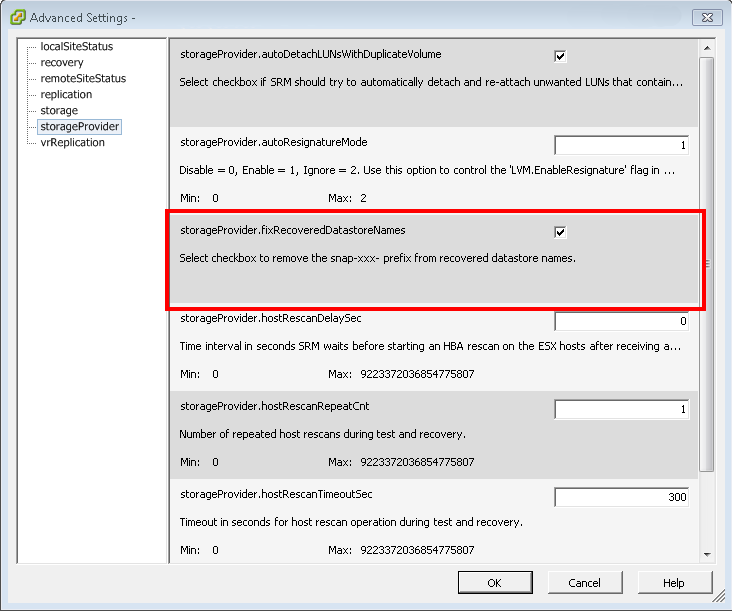Viewport: 732px width, 611px height.
Task: Select localSiteStatus in the settings tree
Action: (x=76, y=46)
